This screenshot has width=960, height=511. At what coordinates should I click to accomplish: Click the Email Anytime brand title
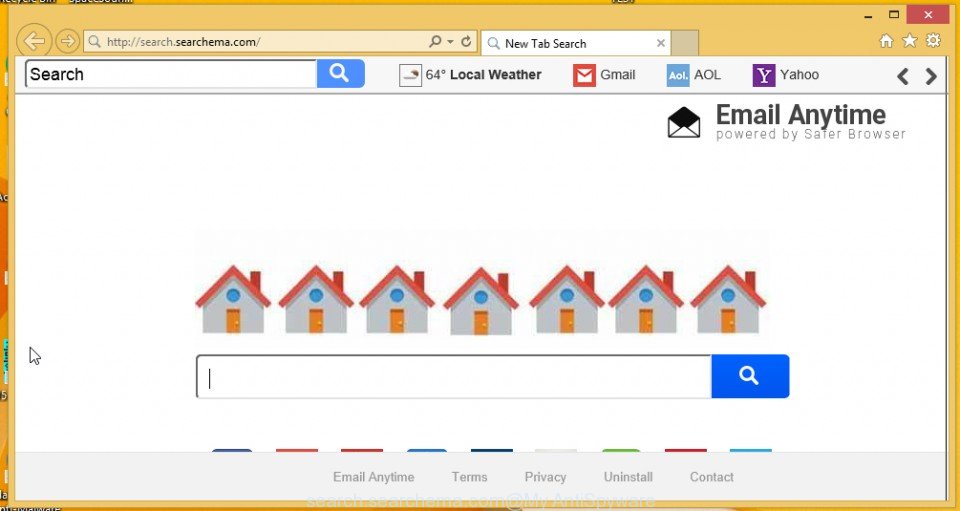[x=801, y=114]
